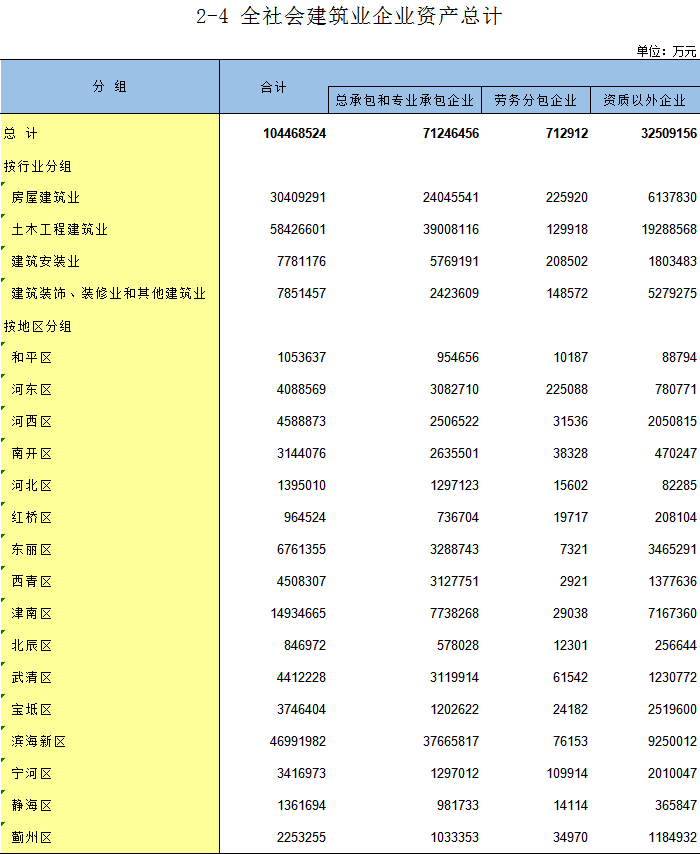The height and width of the screenshot is (854, 700).
Task: Select the 武清区 row label
Action: point(32,678)
